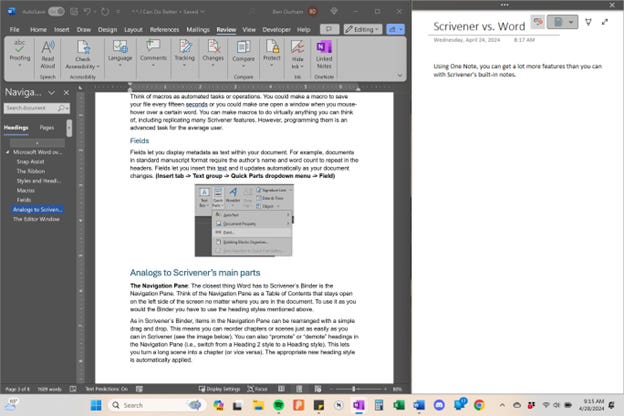Open the OneNote linked notes dropdown
The image size is (624, 416).
pyautogui.click(x=571, y=22)
